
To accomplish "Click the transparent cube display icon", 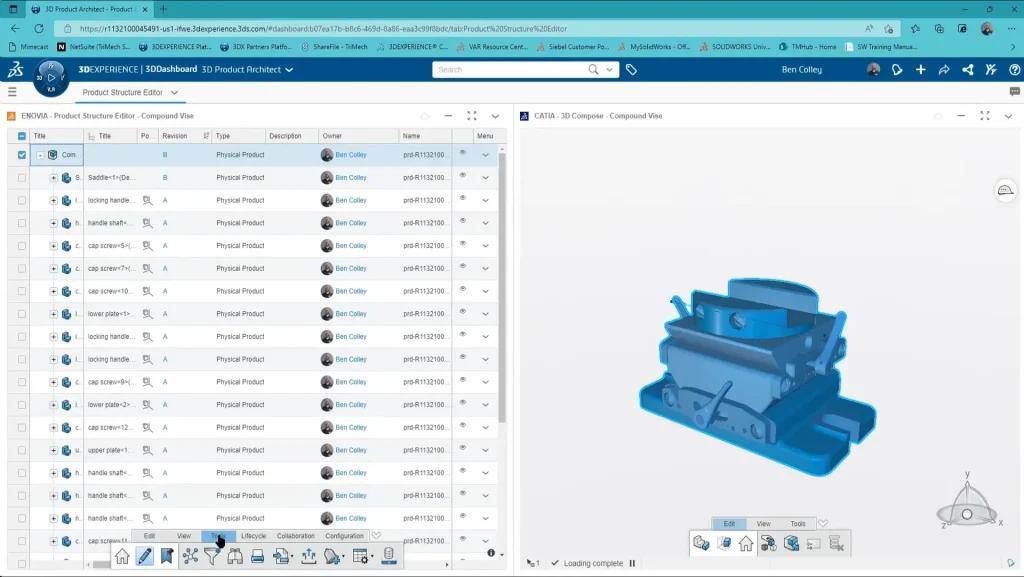I will 724,543.
